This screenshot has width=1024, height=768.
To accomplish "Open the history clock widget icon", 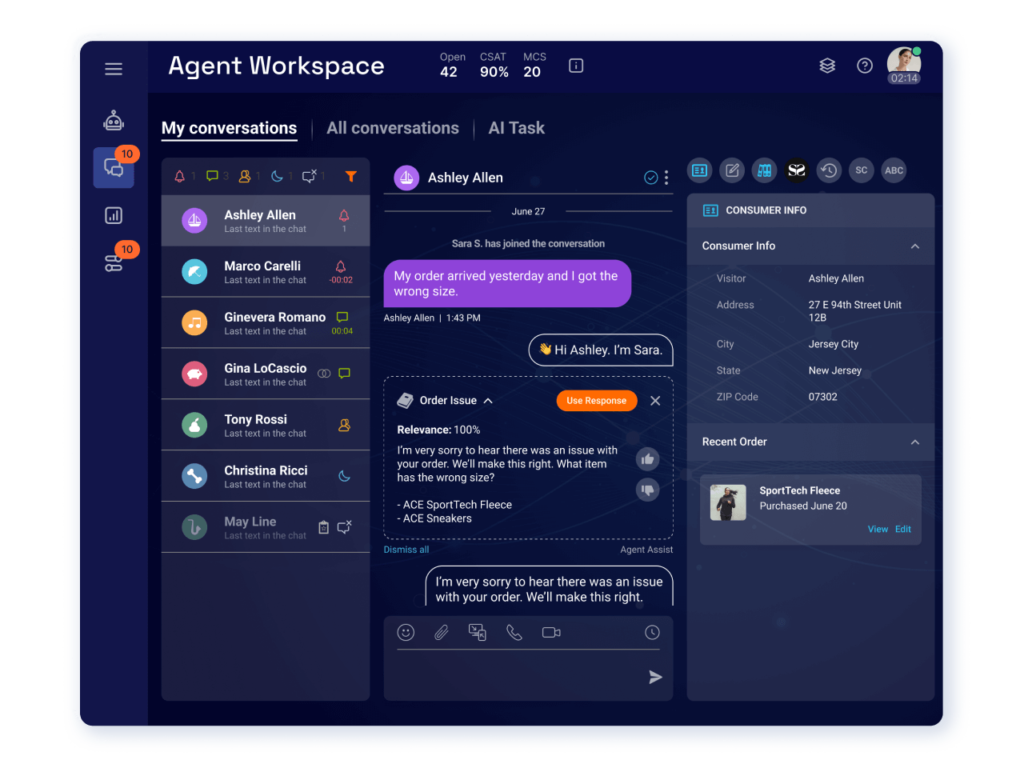I will 829,170.
